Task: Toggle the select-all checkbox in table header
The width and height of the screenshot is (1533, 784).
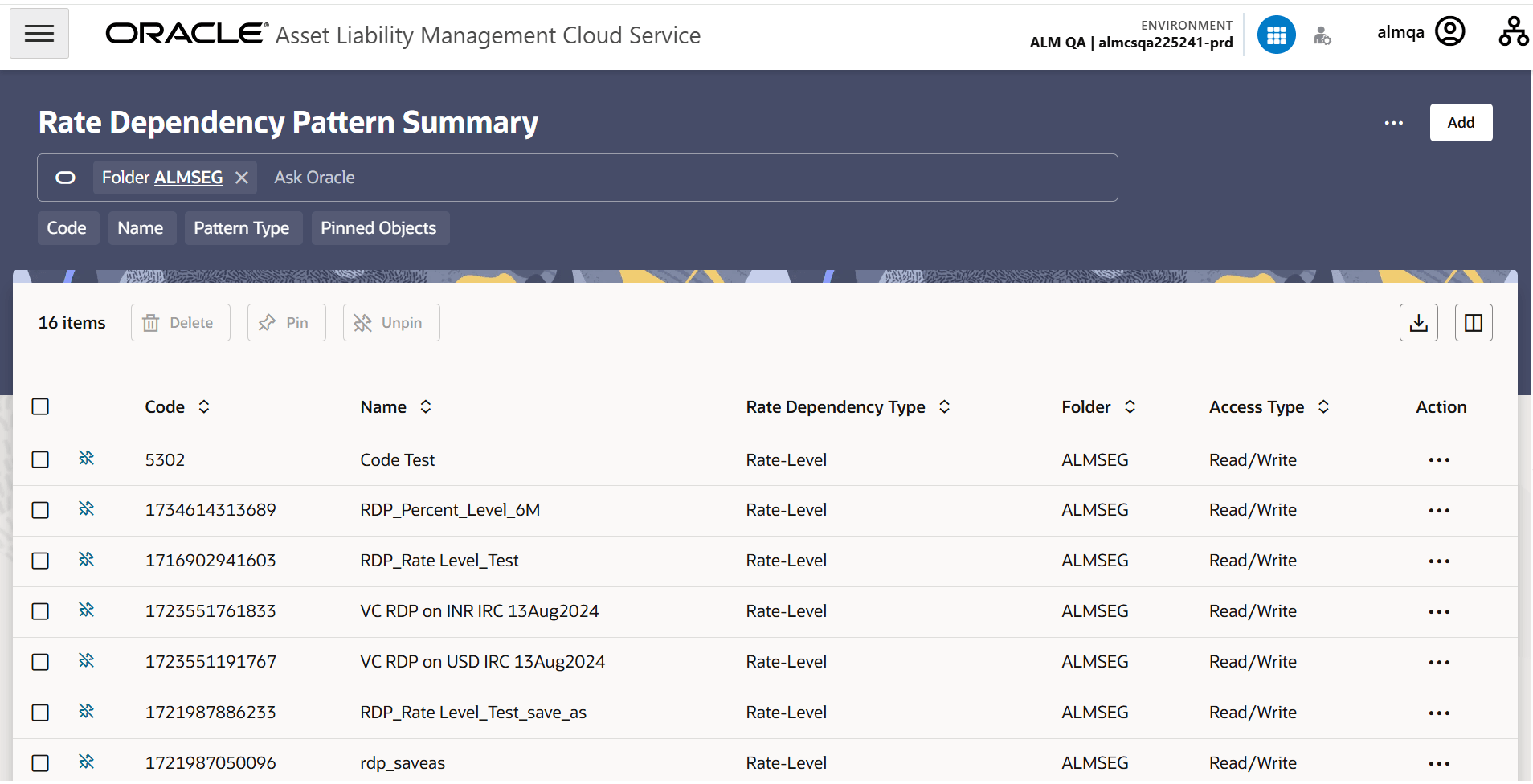Action: click(40, 406)
